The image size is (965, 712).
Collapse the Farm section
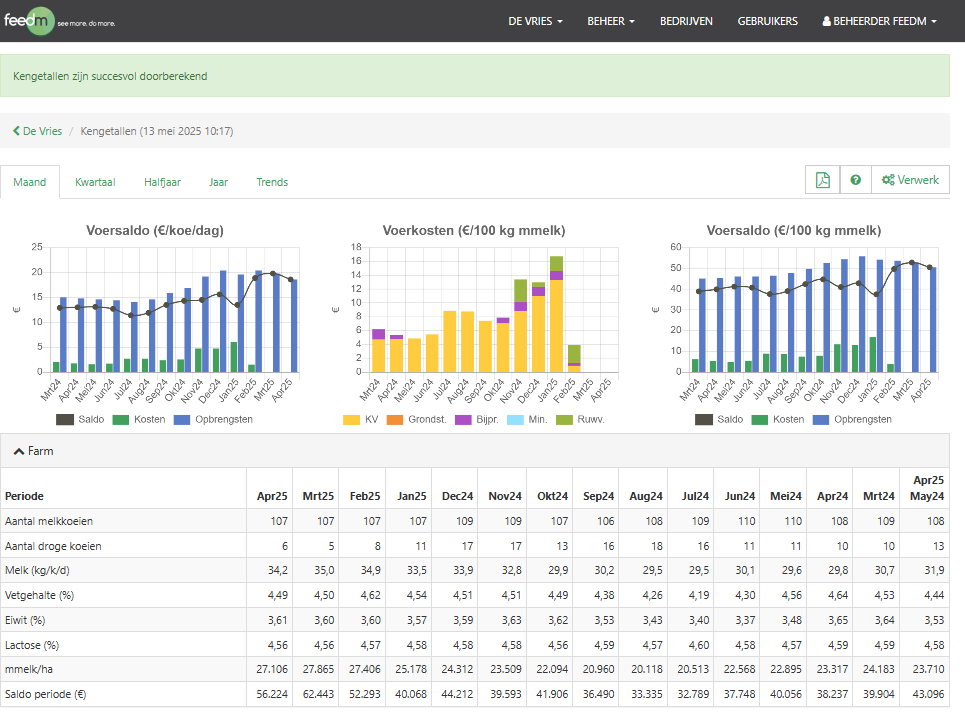34,451
